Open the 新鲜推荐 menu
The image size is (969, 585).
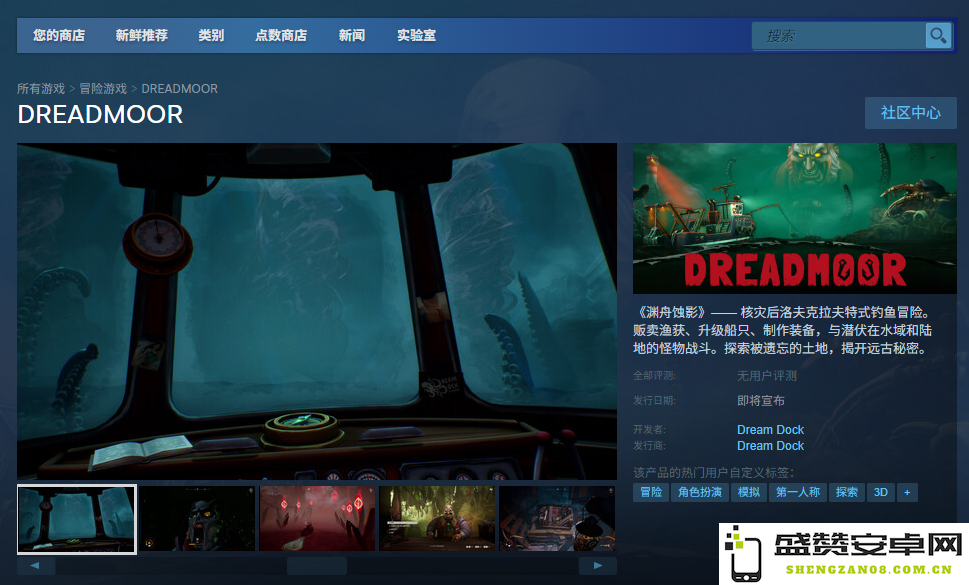pos(142,35)
